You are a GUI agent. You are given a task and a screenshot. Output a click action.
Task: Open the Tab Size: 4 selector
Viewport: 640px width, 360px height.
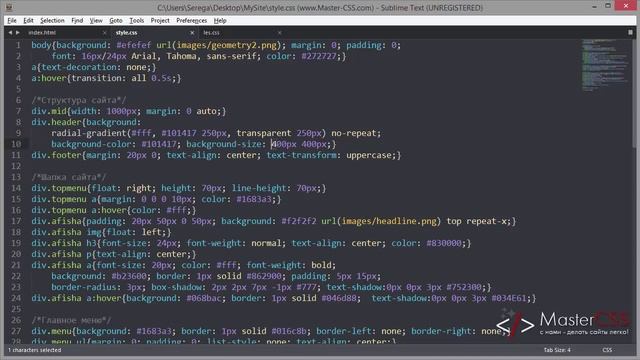[x=557, y=350]
